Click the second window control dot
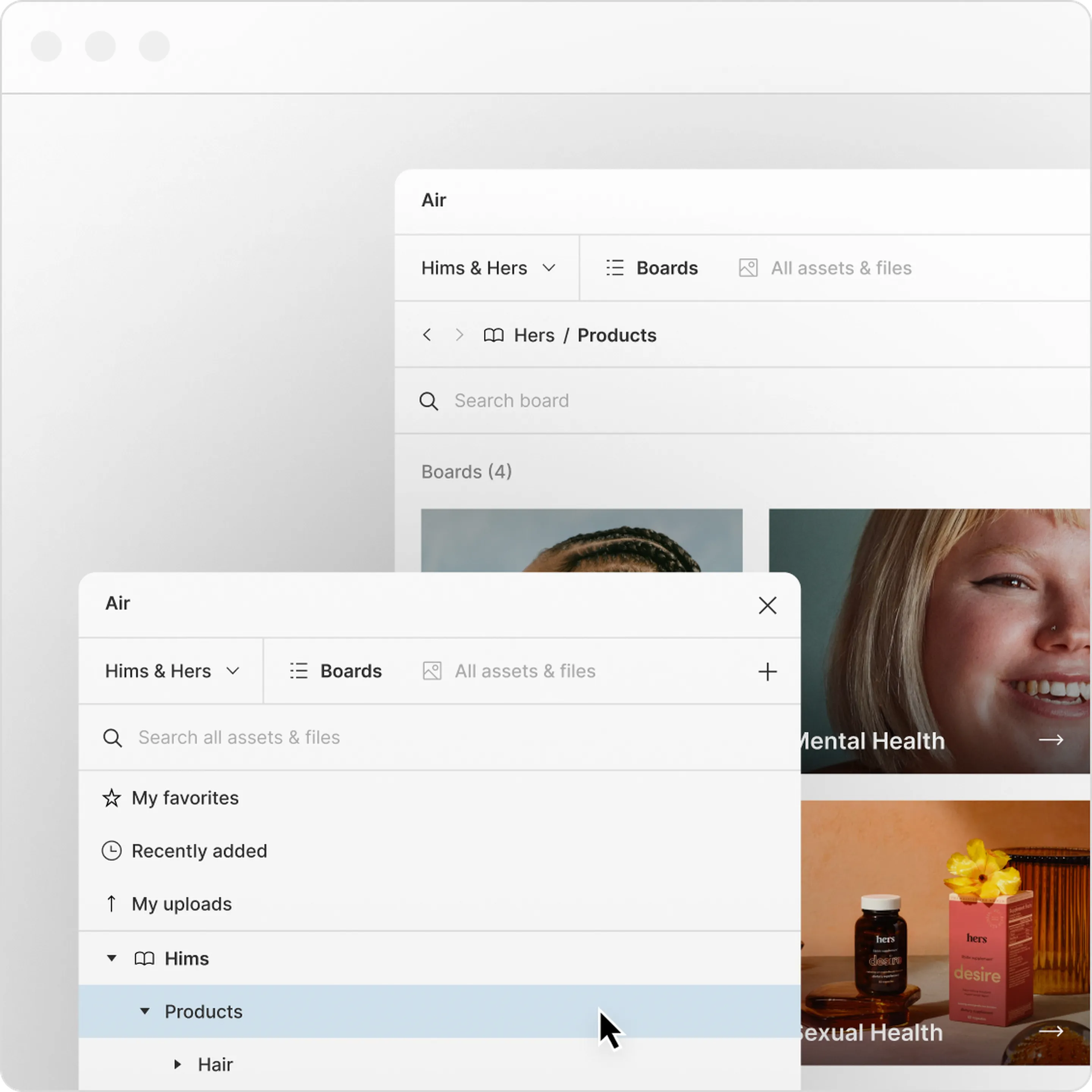Image resolution: width=1092 pixels, height=1092 pixels. tap(100, 46)
